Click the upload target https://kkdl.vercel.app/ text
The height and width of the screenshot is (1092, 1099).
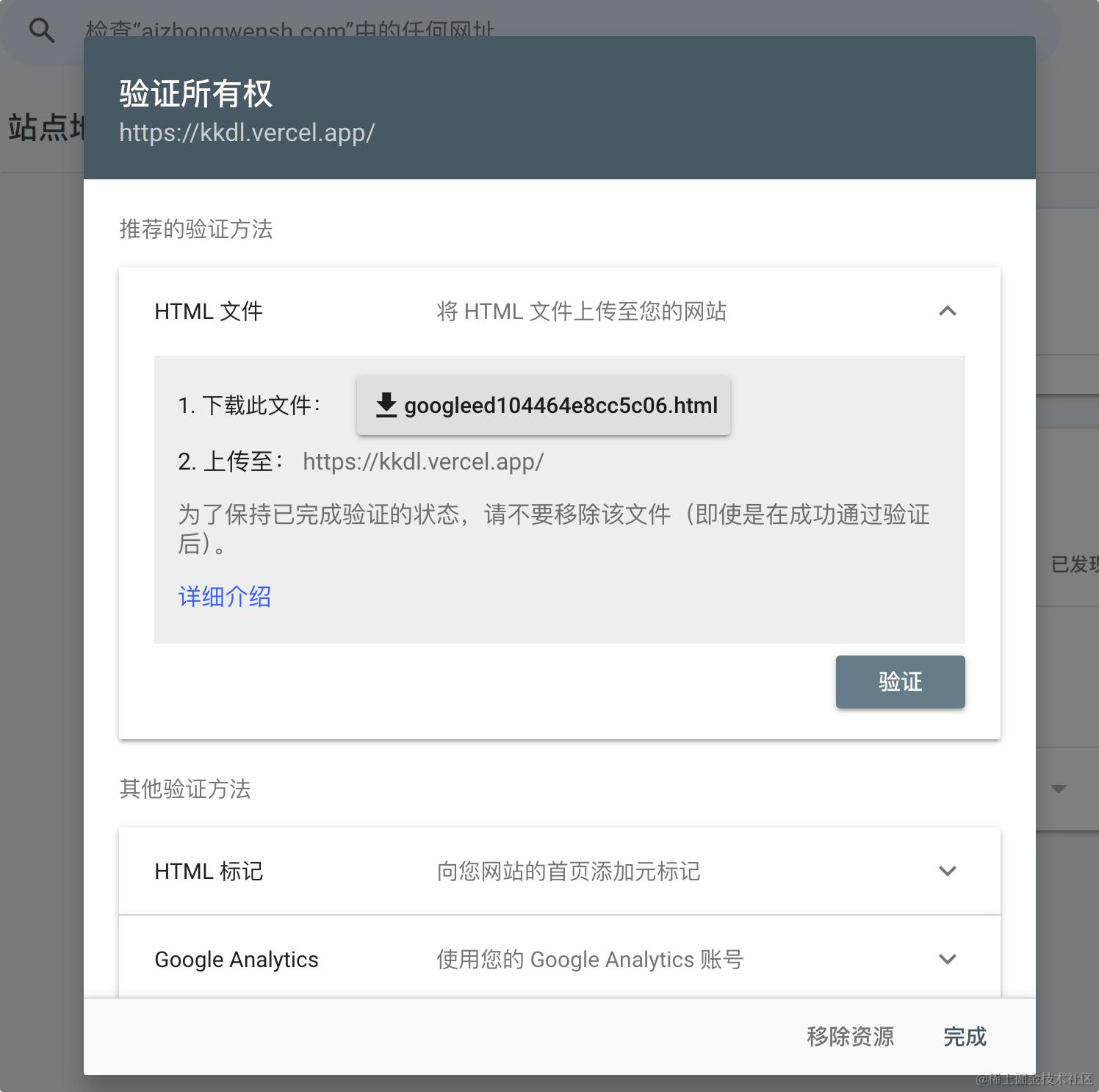pos(423,461)
